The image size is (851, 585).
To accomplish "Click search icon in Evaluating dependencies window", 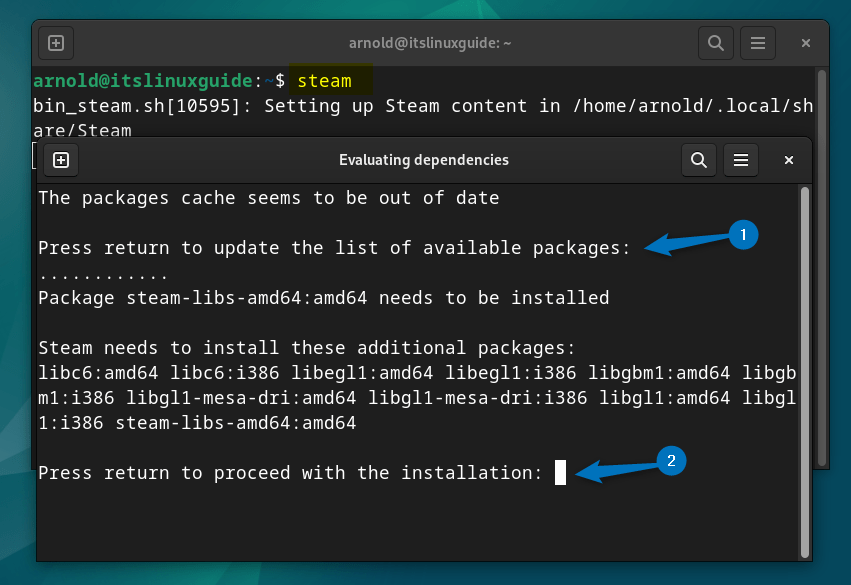I will [698, 160].
